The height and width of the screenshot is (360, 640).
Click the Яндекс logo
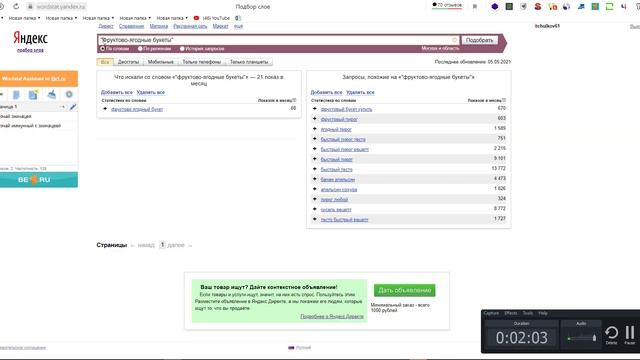pos(30,38)
